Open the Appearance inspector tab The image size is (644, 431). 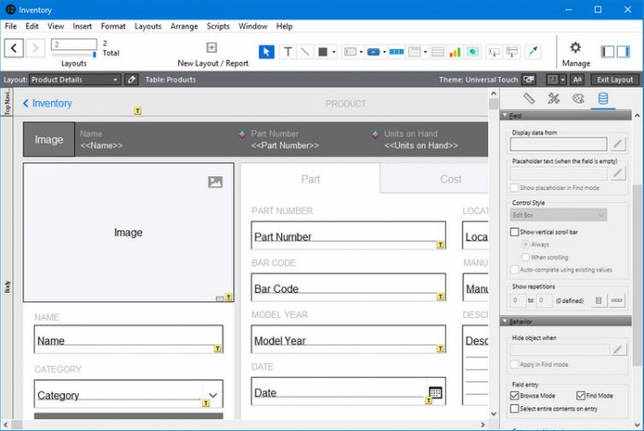(578, 99)
